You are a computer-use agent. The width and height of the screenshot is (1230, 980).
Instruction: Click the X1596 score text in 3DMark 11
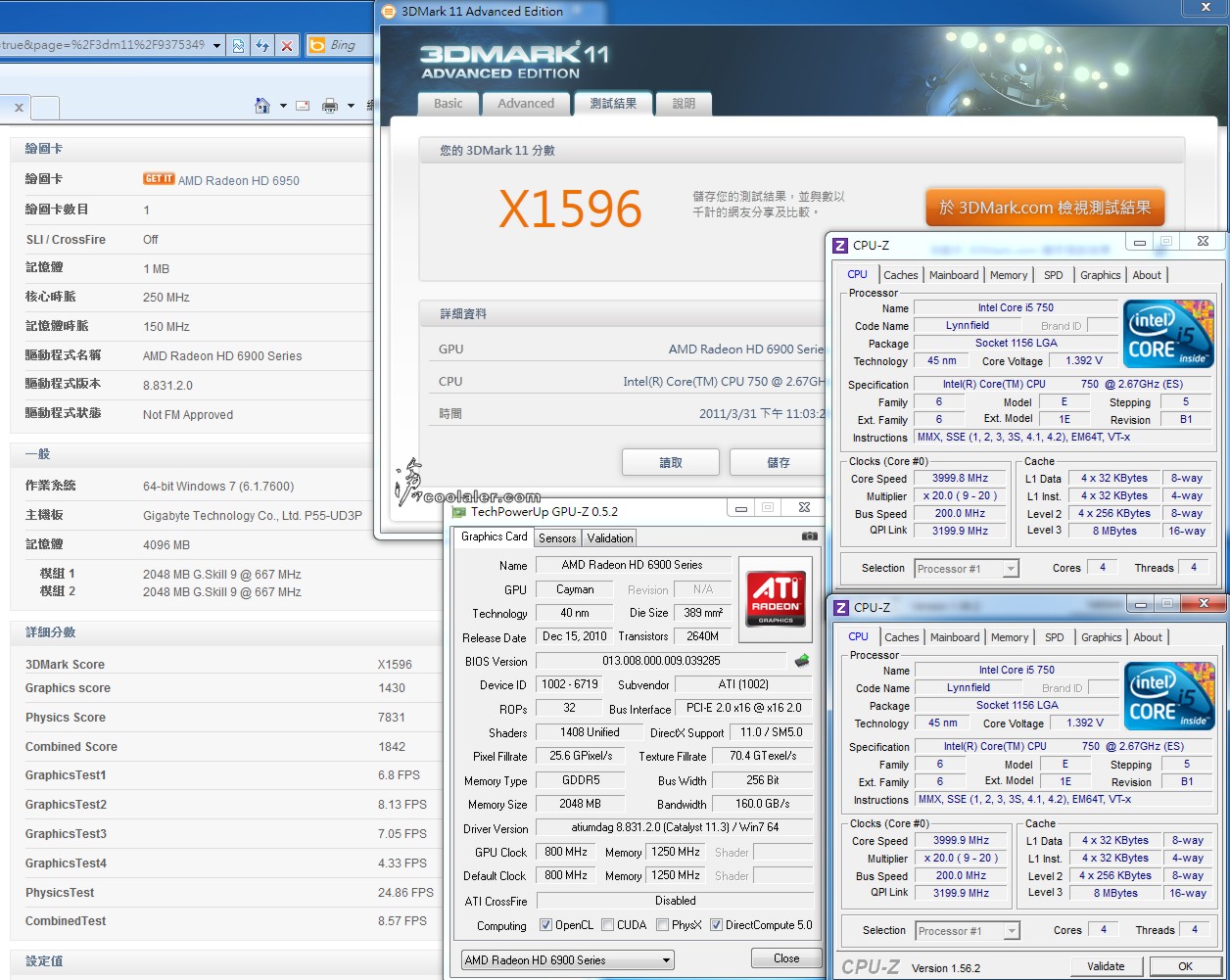coord(570,210)
